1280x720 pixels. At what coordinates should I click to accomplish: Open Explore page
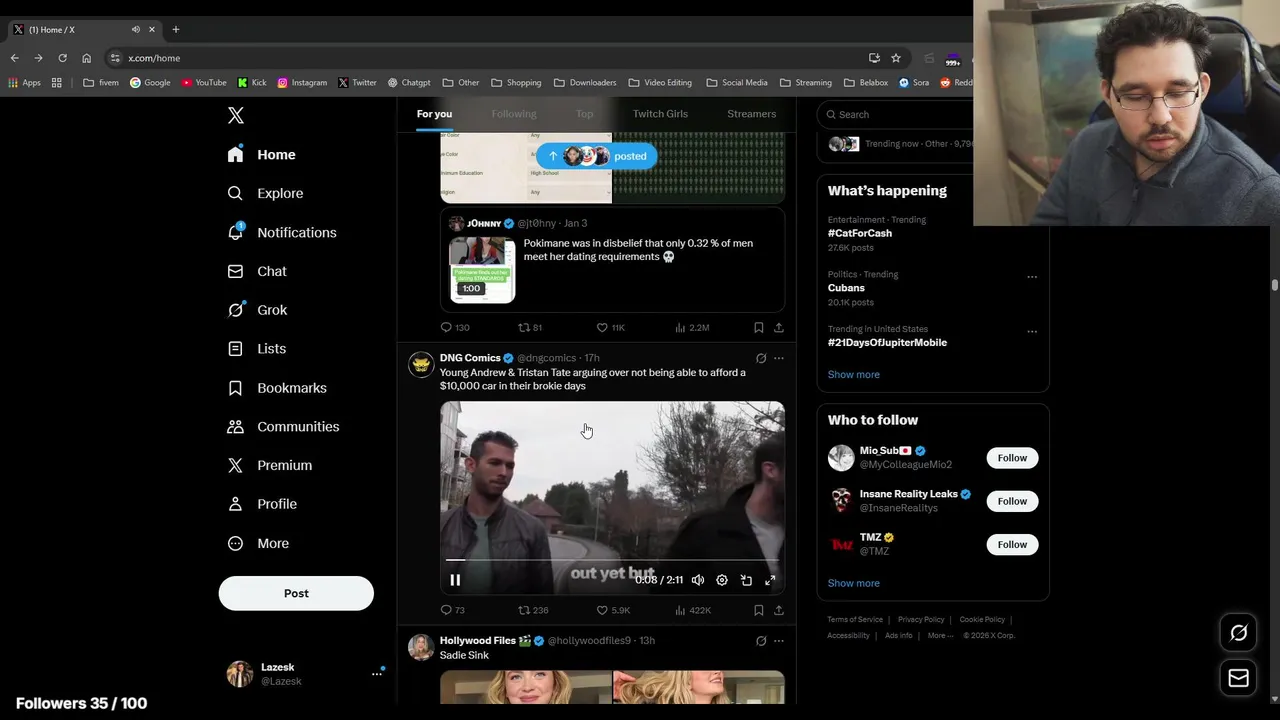tap(265, 193)
